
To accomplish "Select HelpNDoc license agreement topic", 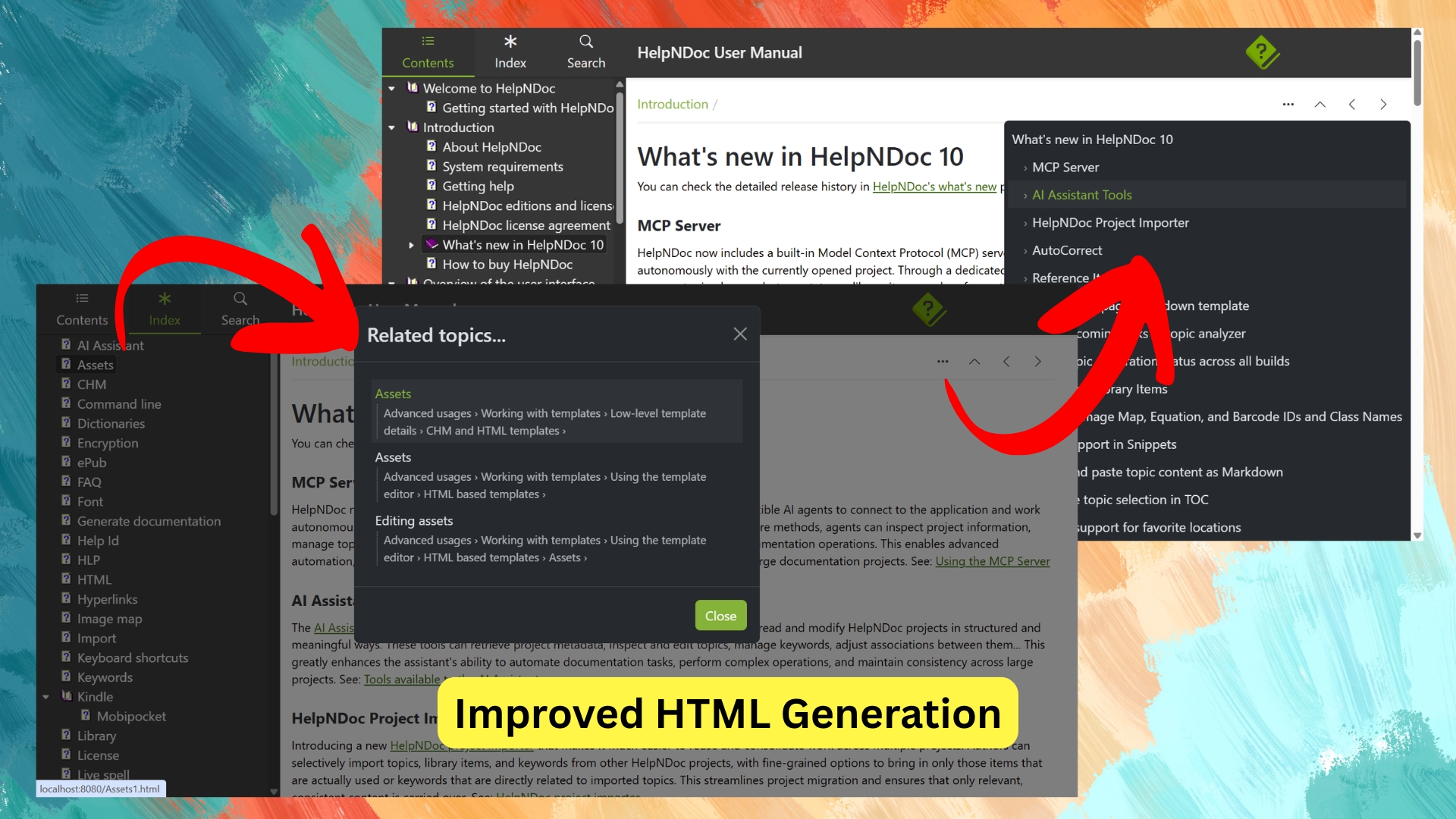I will (x=526, y=225).
